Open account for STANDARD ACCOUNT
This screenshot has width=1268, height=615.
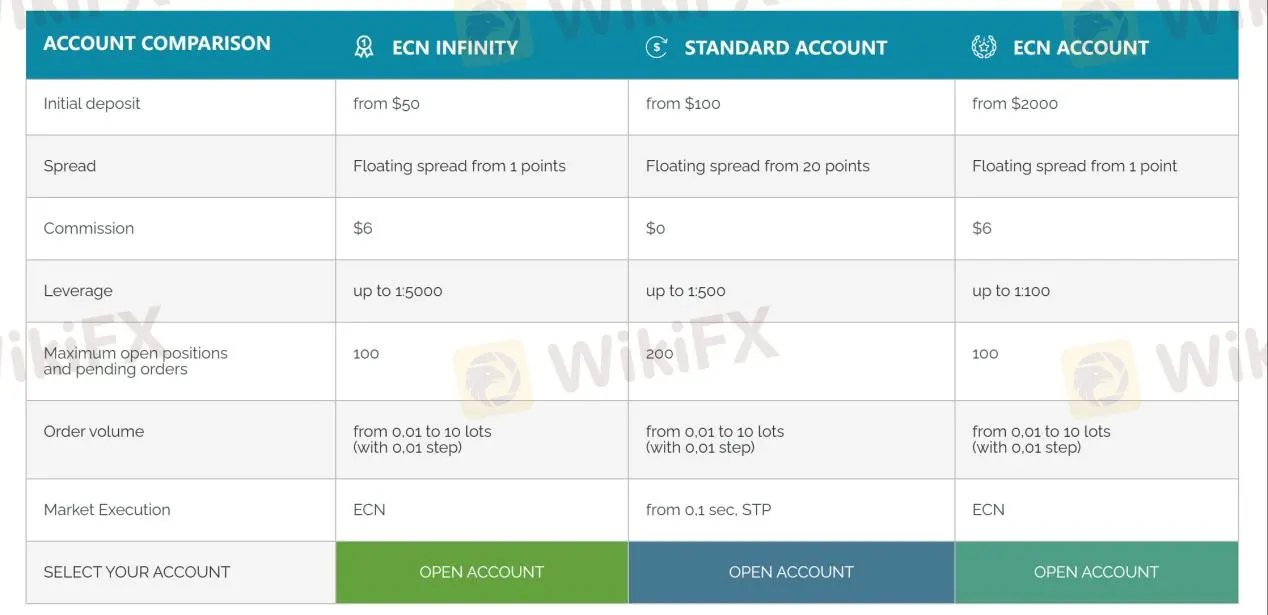pyautogui.click(x=791, y=572)
